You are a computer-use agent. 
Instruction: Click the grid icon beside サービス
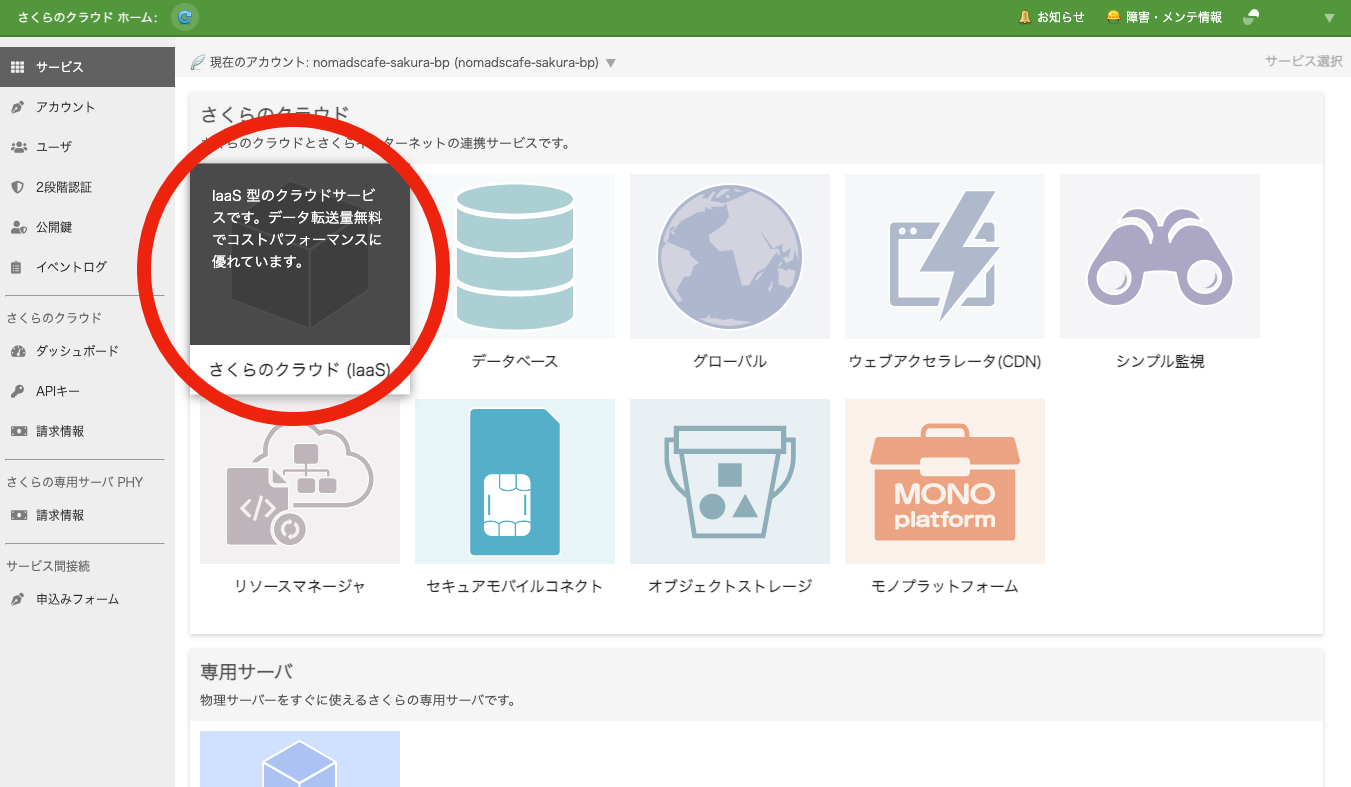point(17,67)
